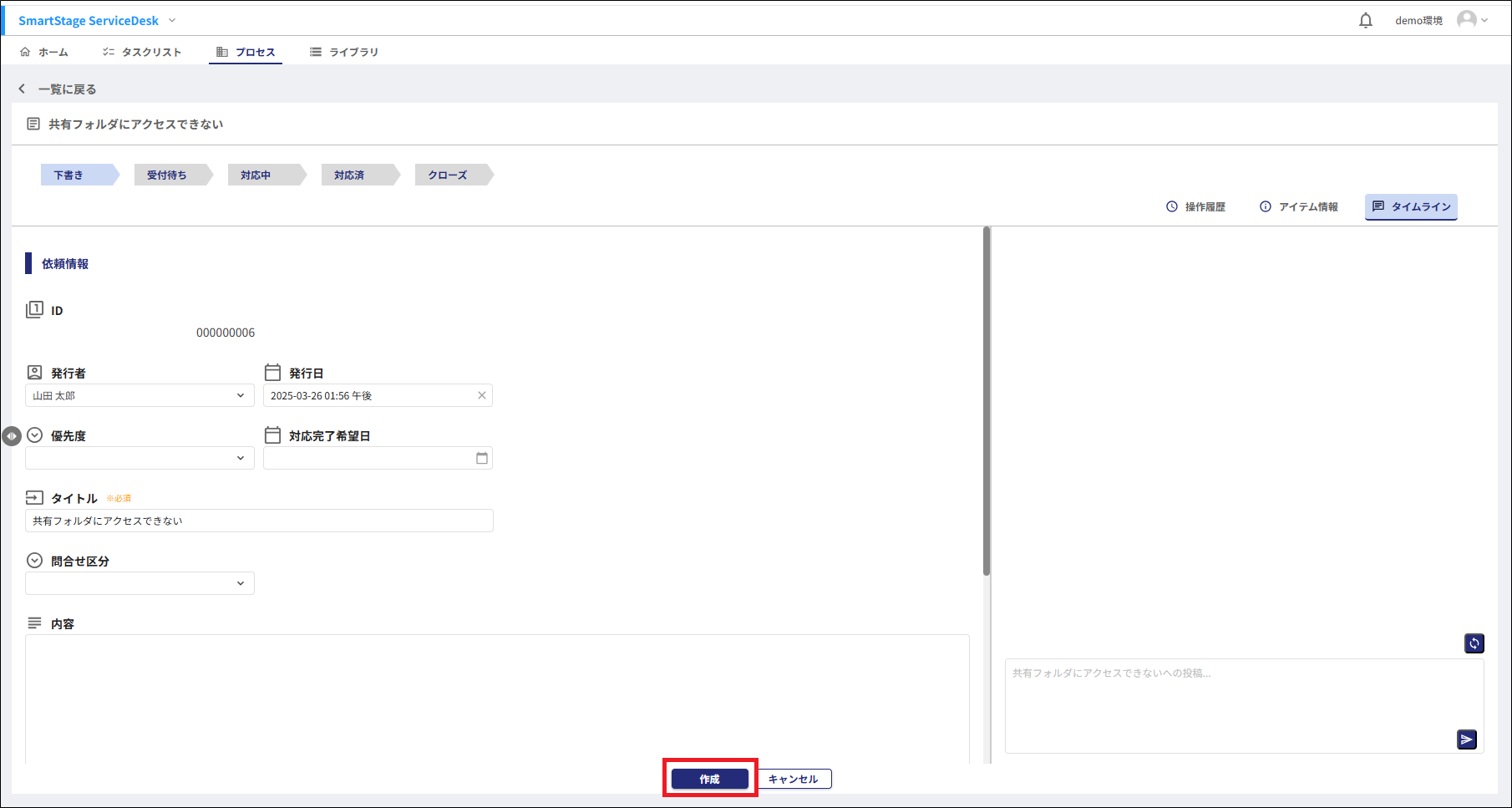Switch to the タスクリスト tab

142,52
